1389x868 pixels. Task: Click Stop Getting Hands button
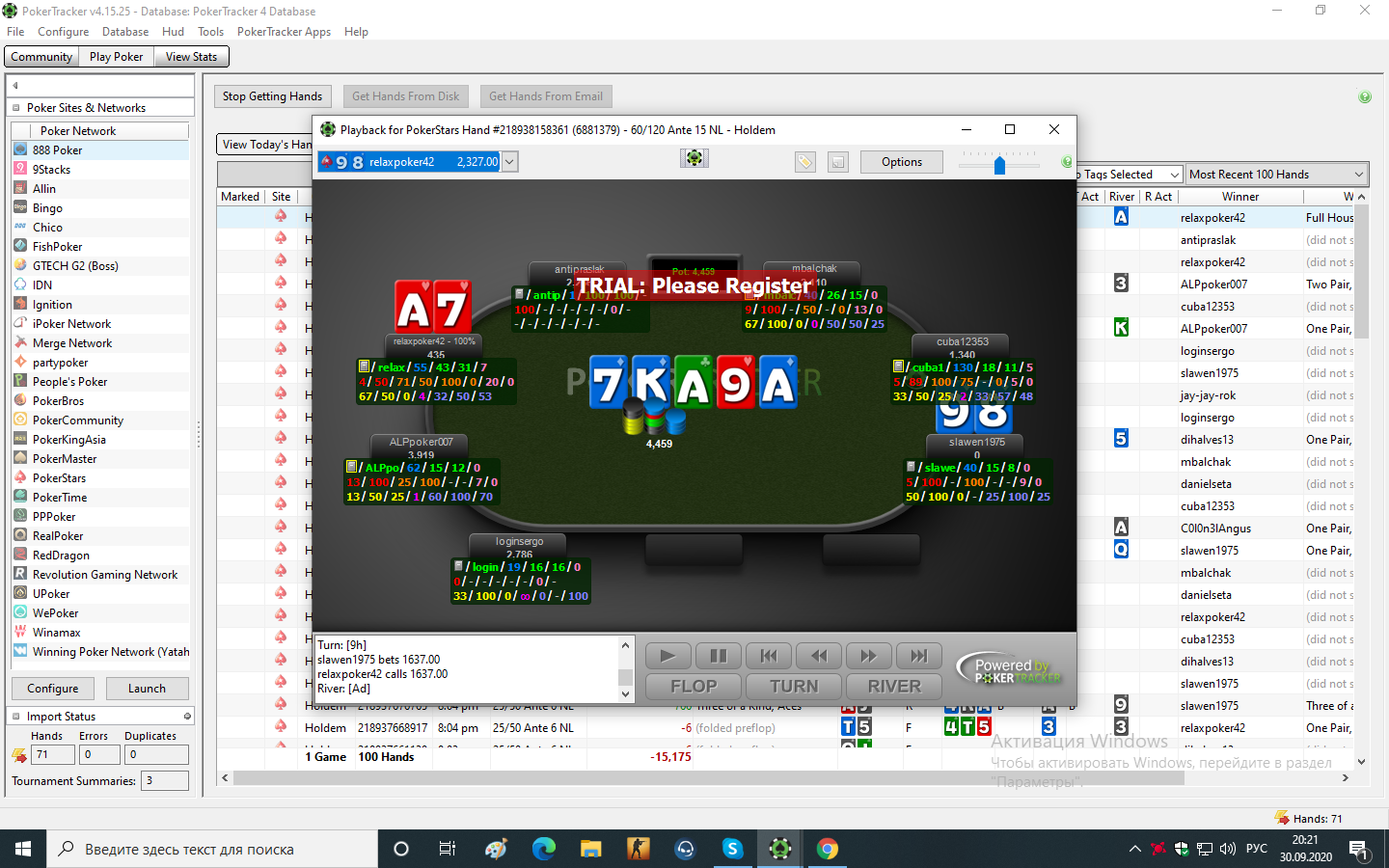[272, 96]
